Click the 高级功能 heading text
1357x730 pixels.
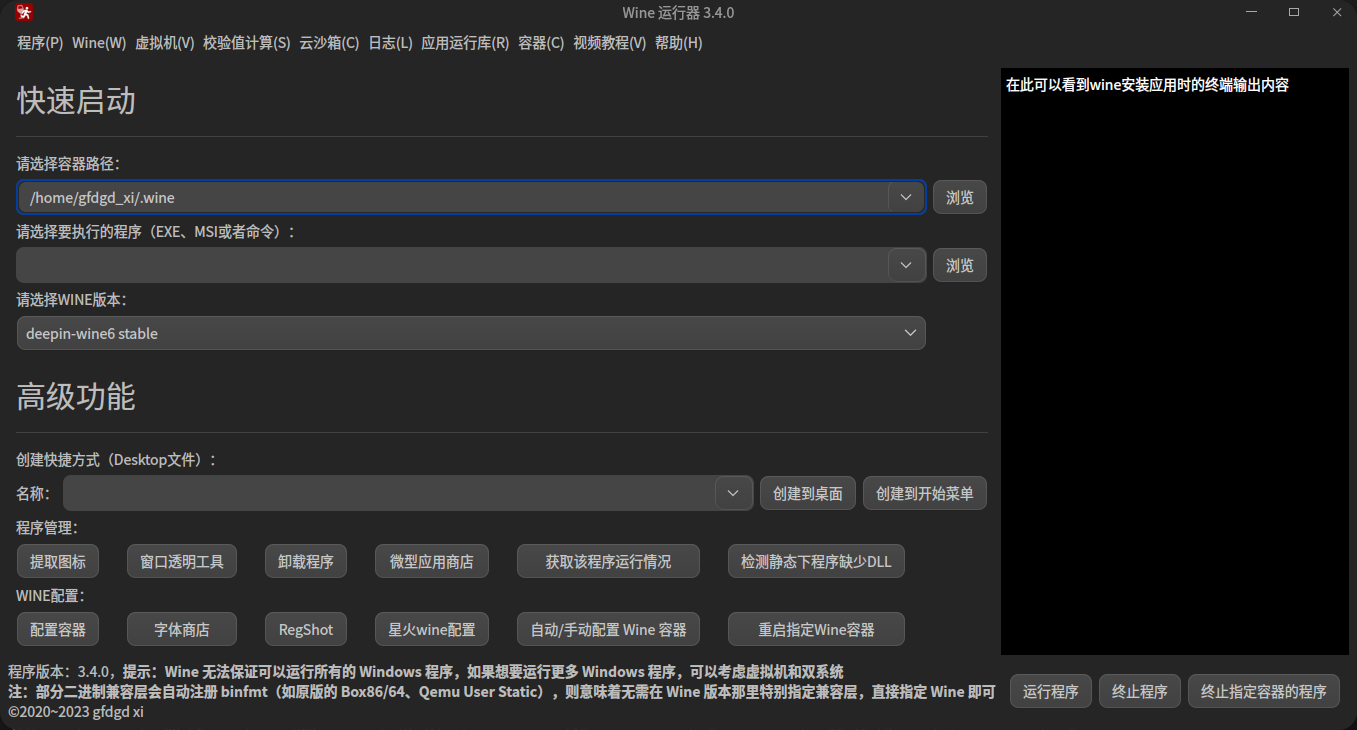click(x=76, y=397)
